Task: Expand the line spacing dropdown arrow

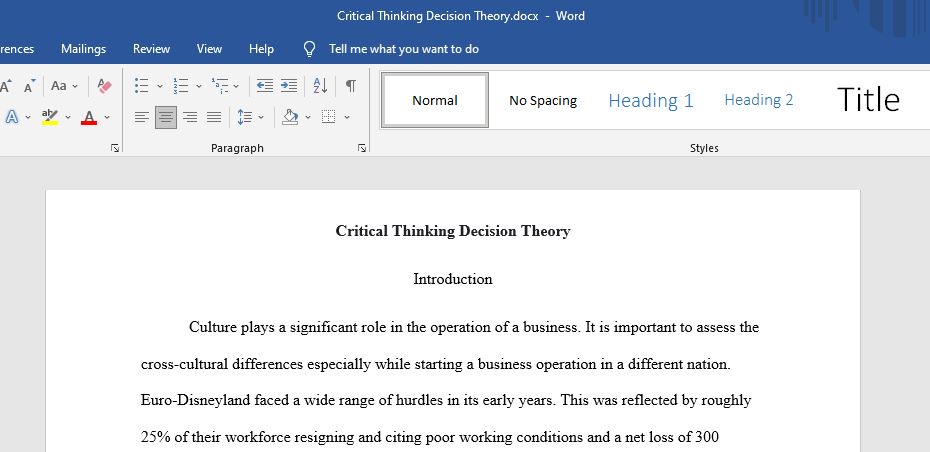Action: 261,117
